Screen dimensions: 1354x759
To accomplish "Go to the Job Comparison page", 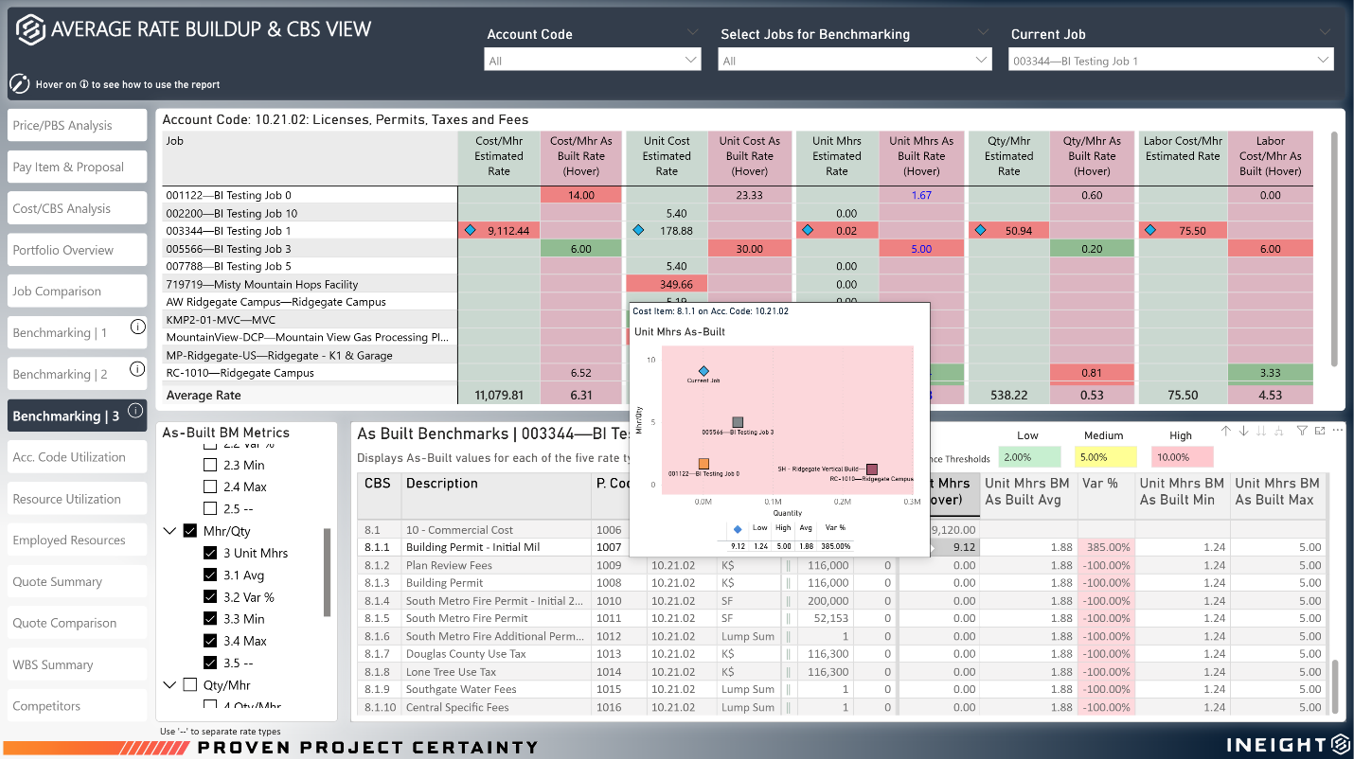I will point(77,292).
